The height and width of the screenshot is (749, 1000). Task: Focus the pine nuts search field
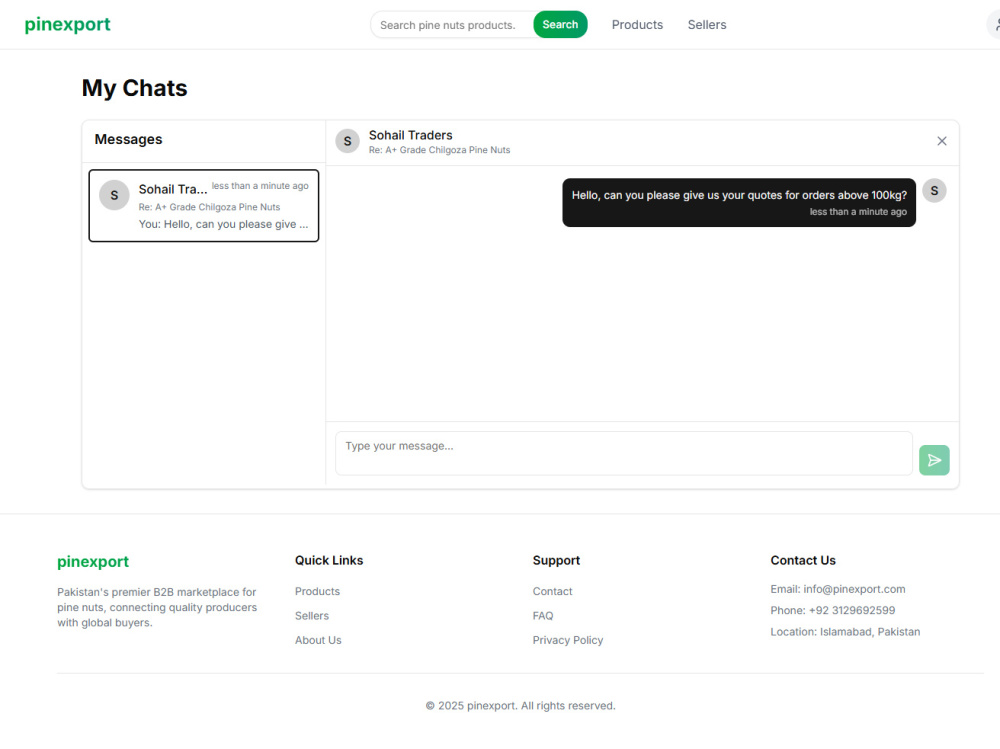pyautogui.click(x=453, y=25)
